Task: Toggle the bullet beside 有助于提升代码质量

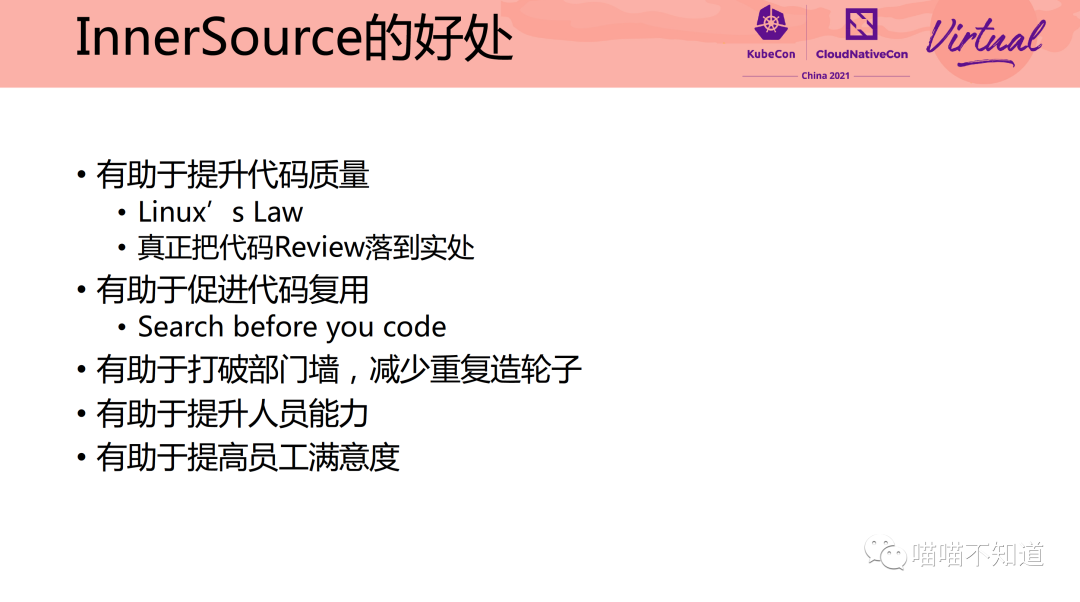Action: [78, 176]
